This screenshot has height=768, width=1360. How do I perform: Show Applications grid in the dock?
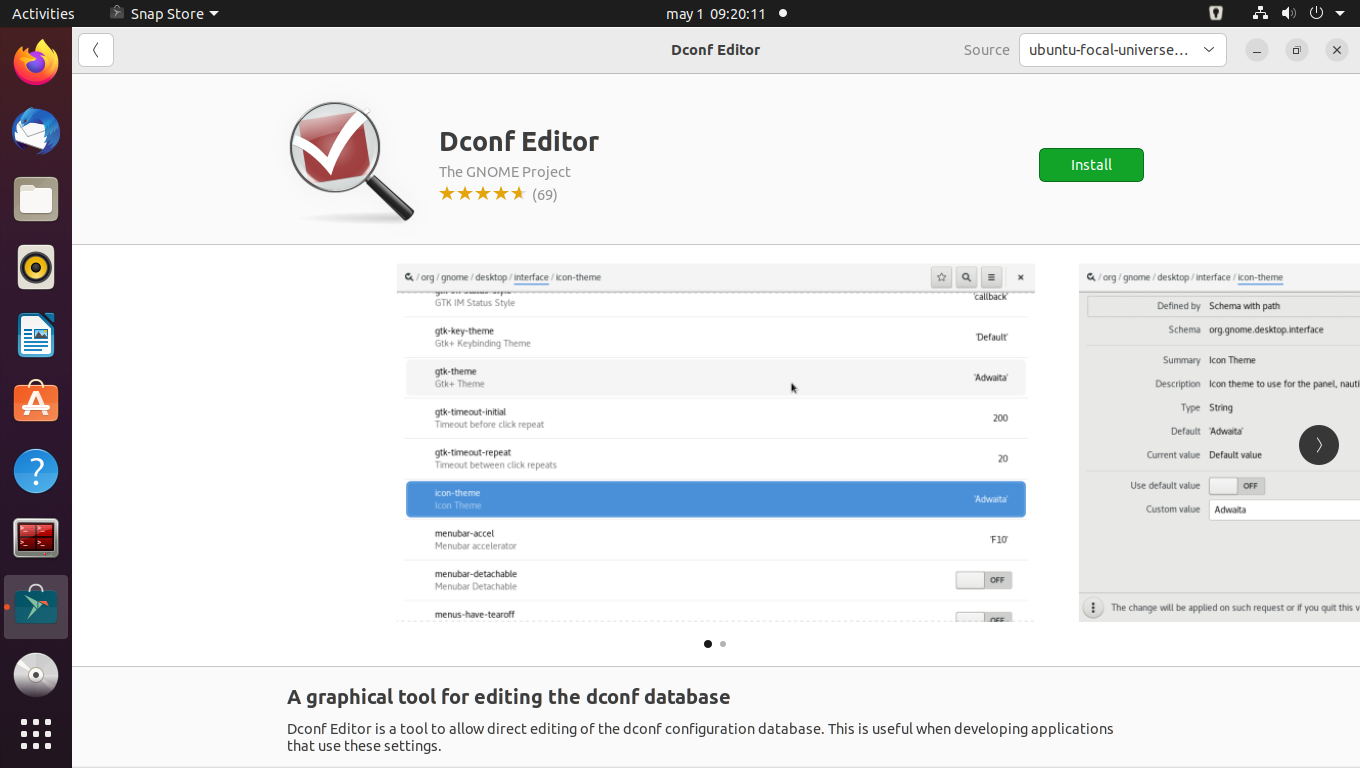coord(36,734)
